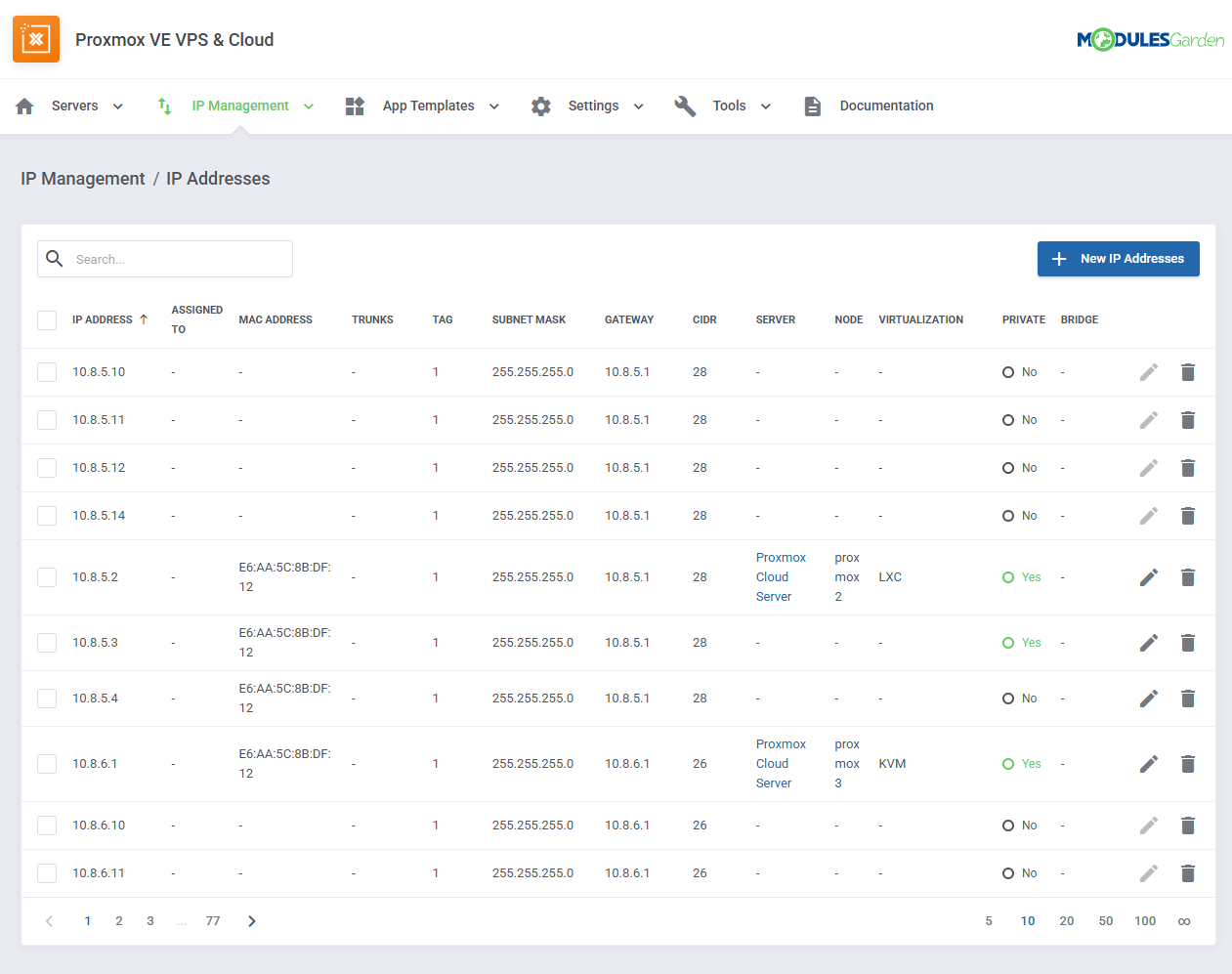Click the App Templates widgets icon

pos(355,106)
